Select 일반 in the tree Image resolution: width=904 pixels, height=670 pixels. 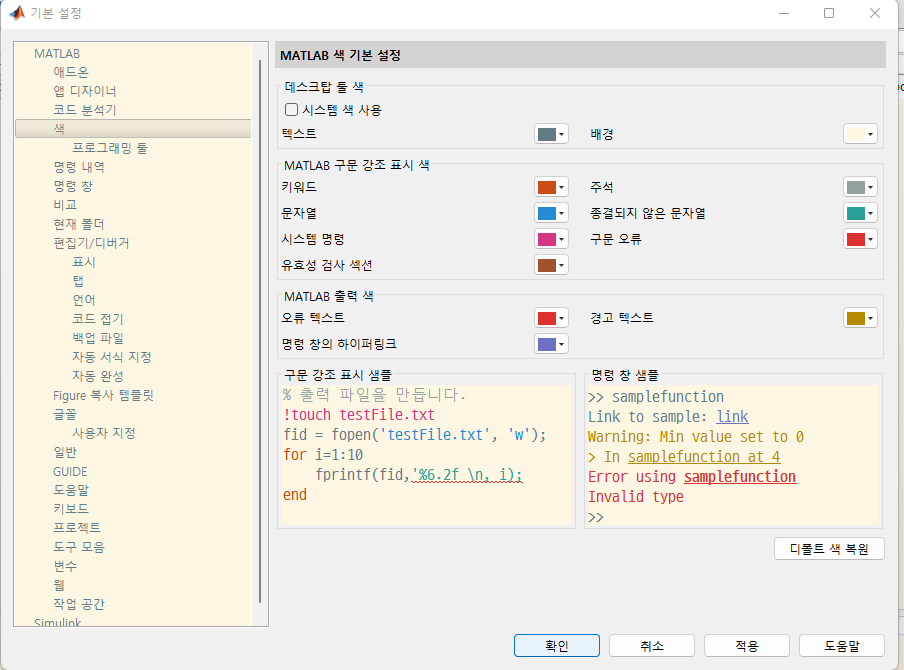pyautogui.click(x=65, y=452)
